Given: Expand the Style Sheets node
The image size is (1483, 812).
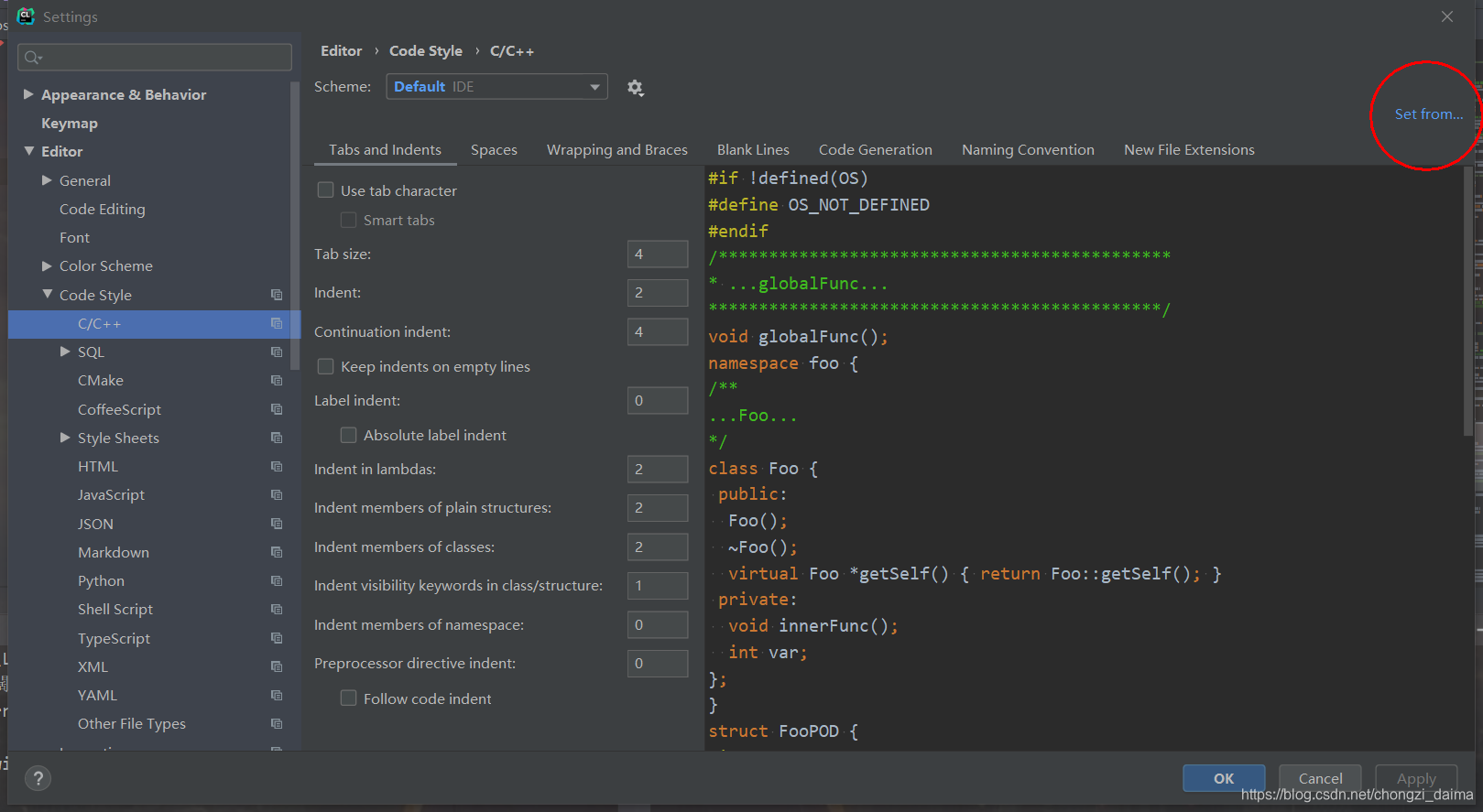Looking at the screenshot, I should tap(65, 438).
